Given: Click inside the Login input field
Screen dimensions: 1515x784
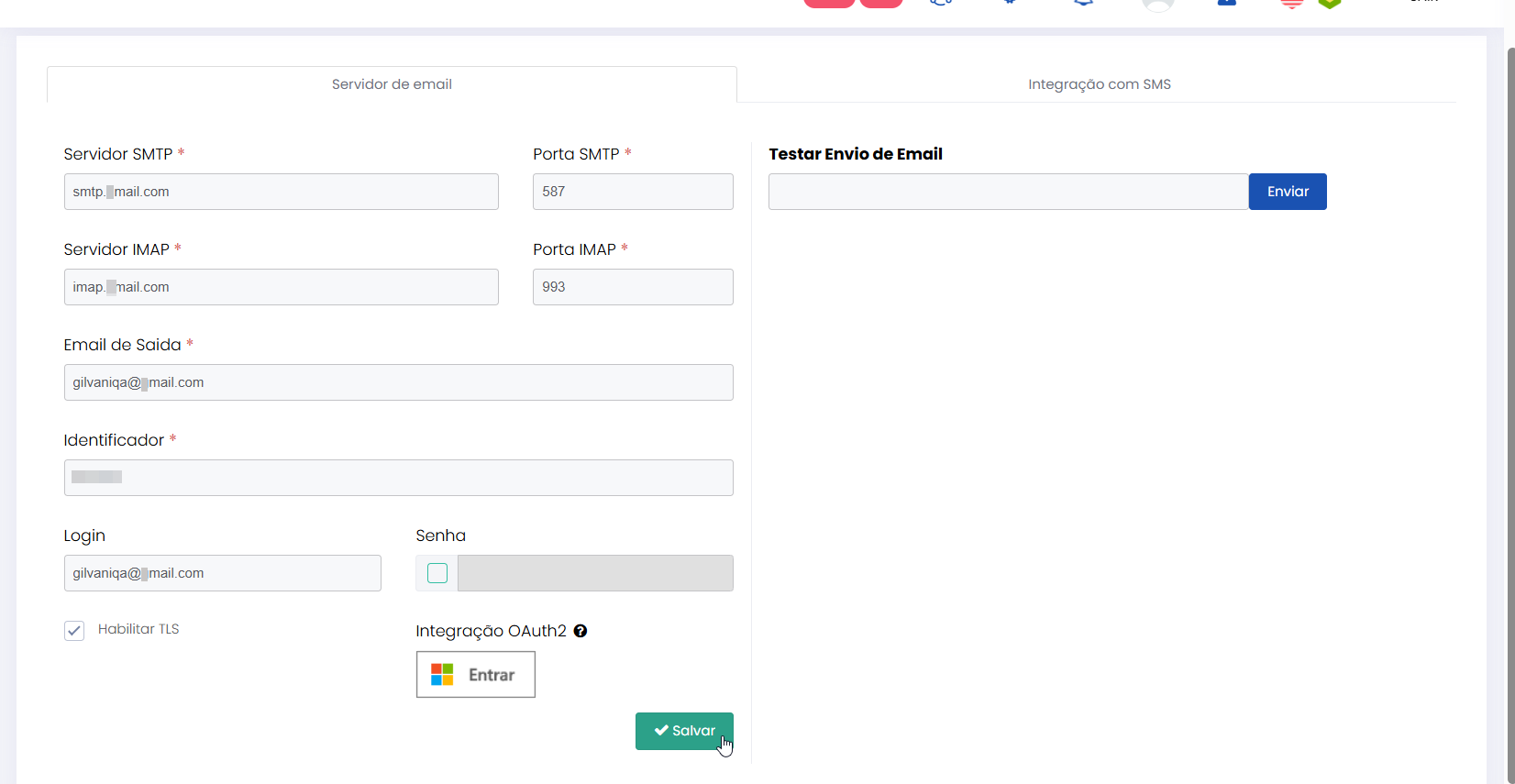Looking at the screenshot, I should point(222,573).
